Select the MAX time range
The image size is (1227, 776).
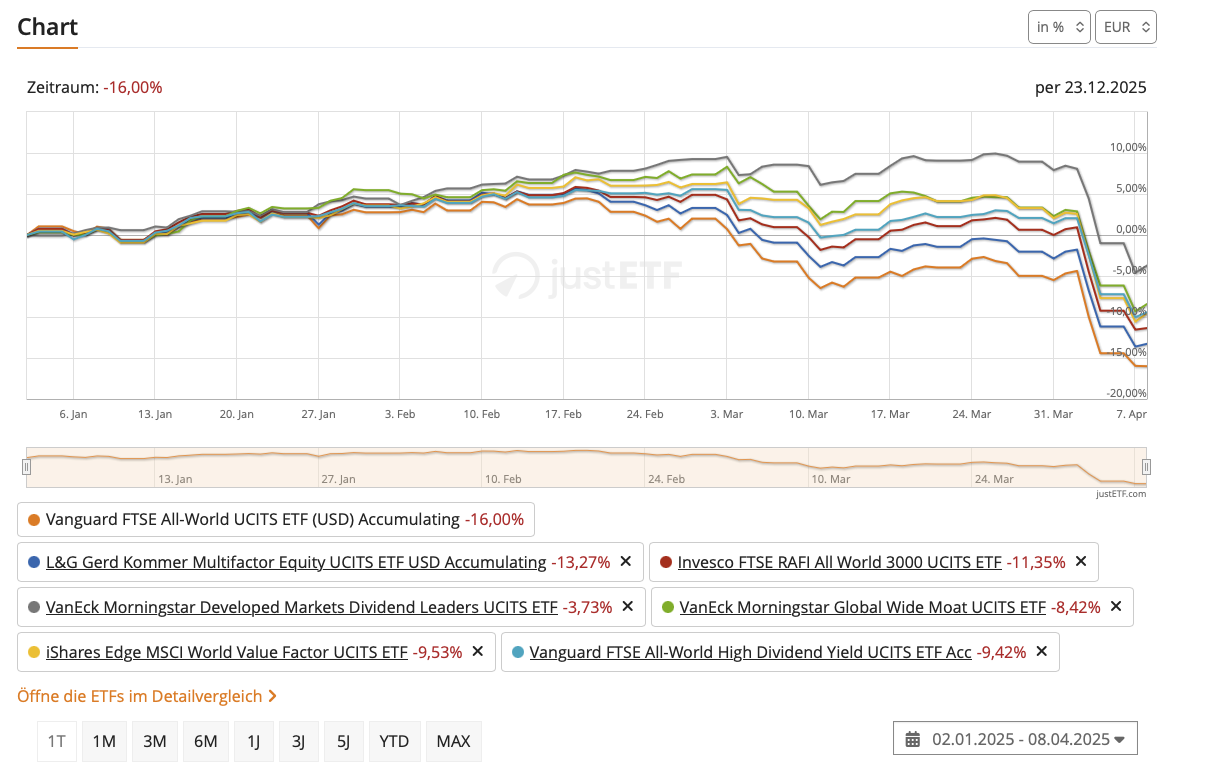coord(453,741)
